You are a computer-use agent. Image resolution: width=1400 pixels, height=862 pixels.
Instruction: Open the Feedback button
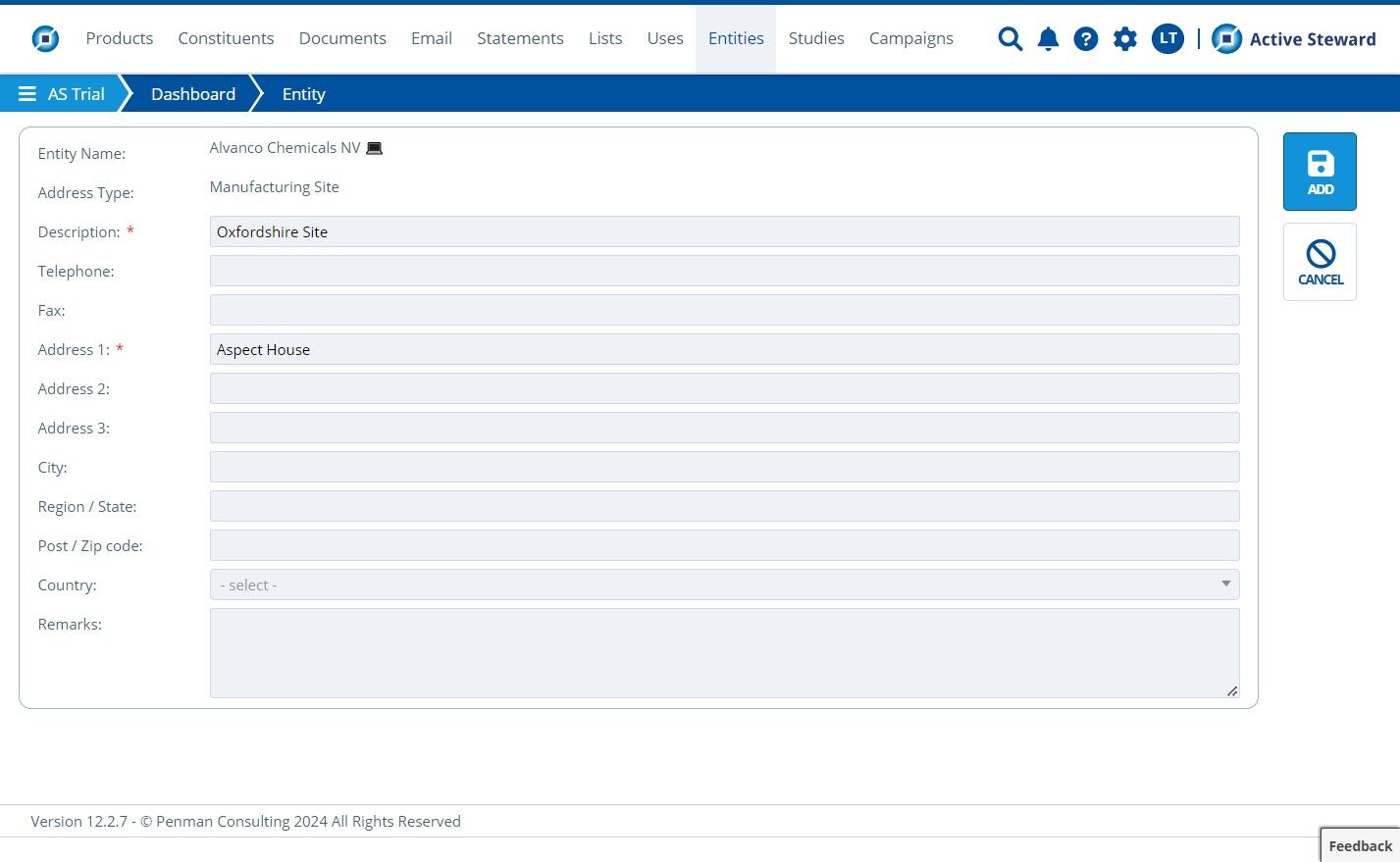(1360, 845)
